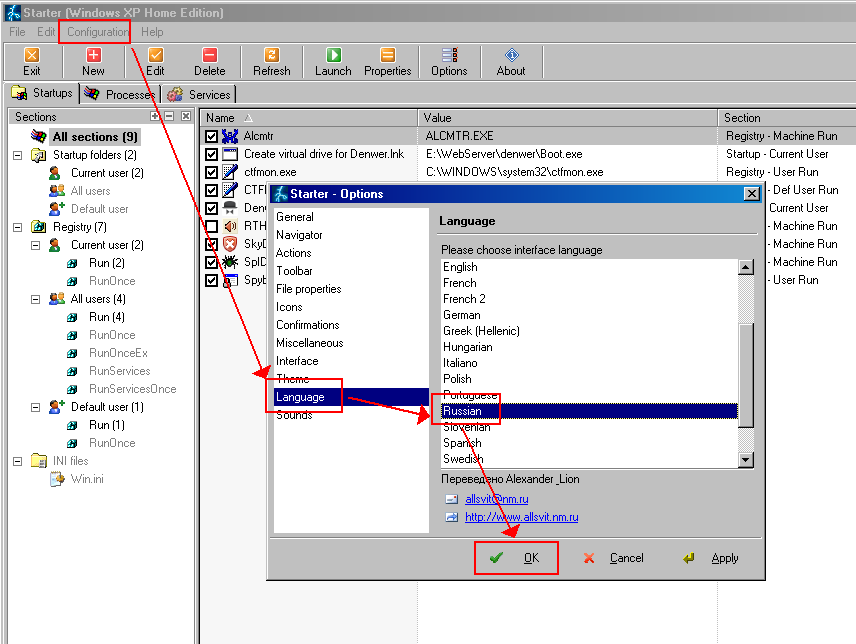The image size is (856, 644).
Task: Switch to the Processes tab
Action: (121, 94)
